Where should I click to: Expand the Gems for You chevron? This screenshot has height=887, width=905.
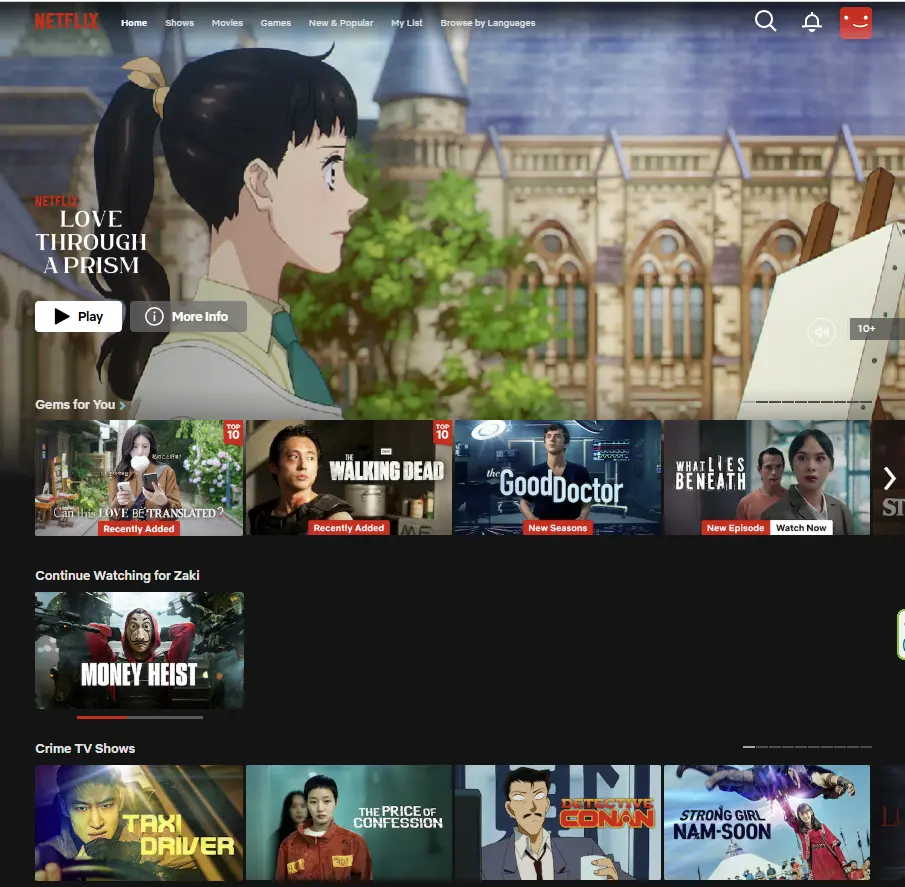pyautogui.click(x=122, y=406)
